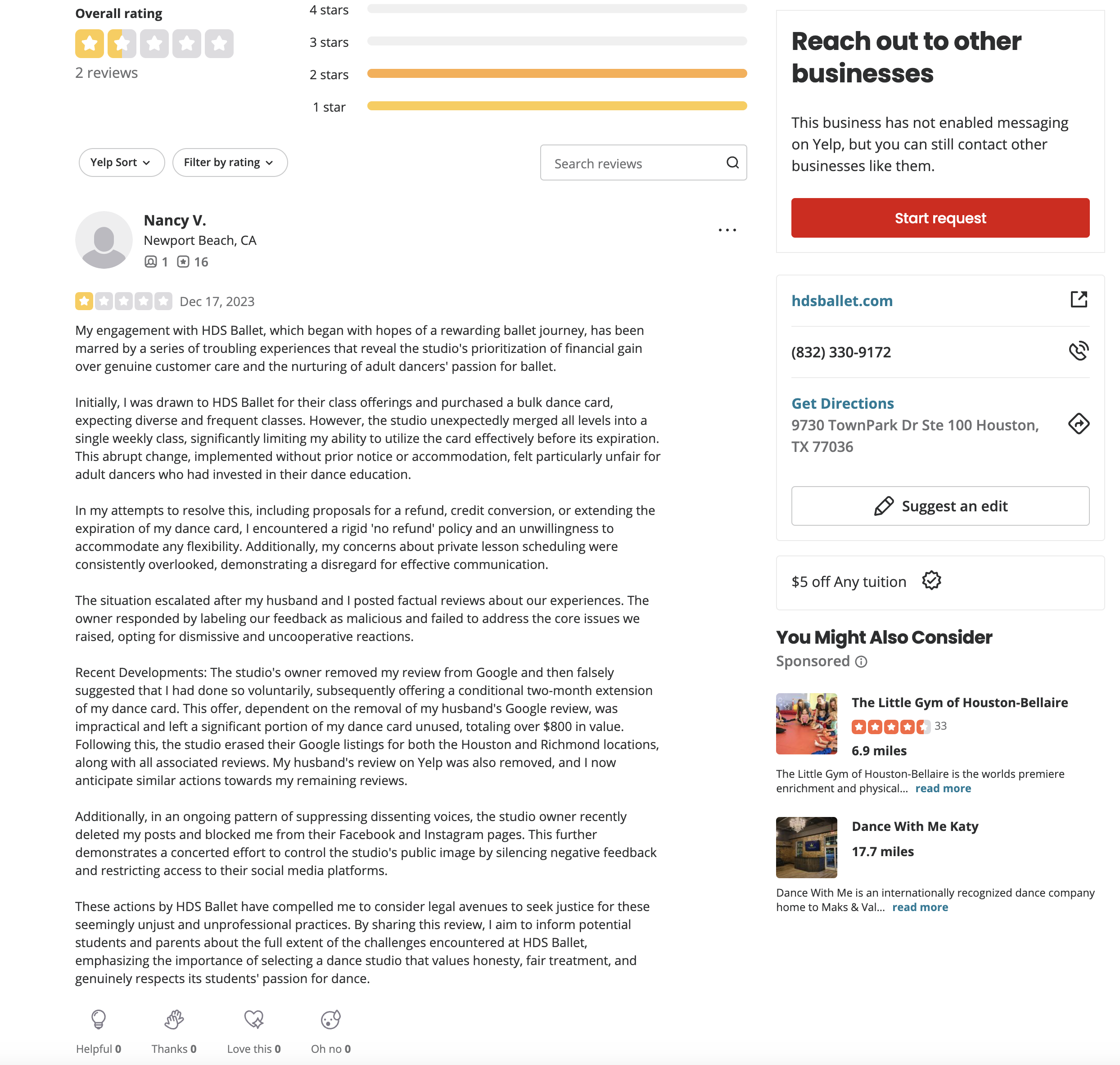Click the Nancy V. reviewer profile tab
1120x1065 pixels.
coord(175,220)
